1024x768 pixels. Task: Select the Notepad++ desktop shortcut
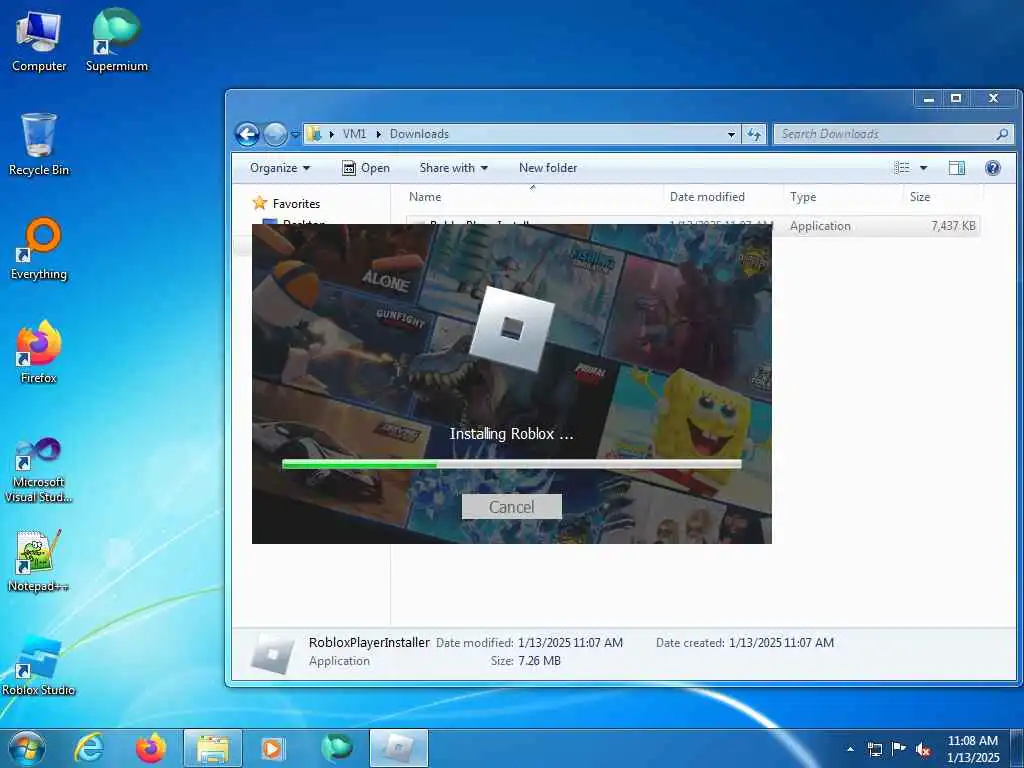coord(39,561)
